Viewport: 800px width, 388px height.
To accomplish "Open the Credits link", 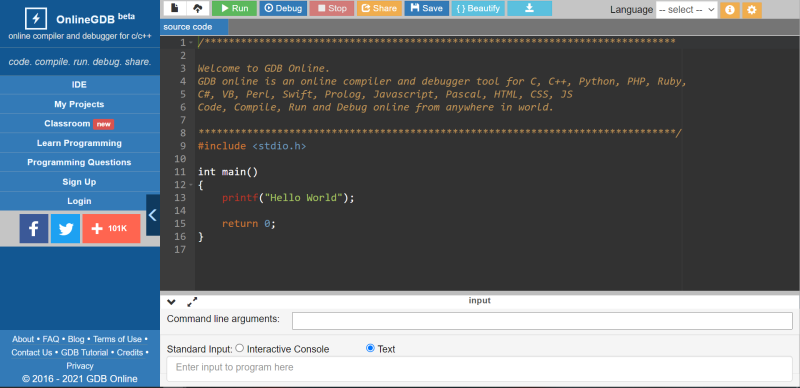I will [130, 352].
